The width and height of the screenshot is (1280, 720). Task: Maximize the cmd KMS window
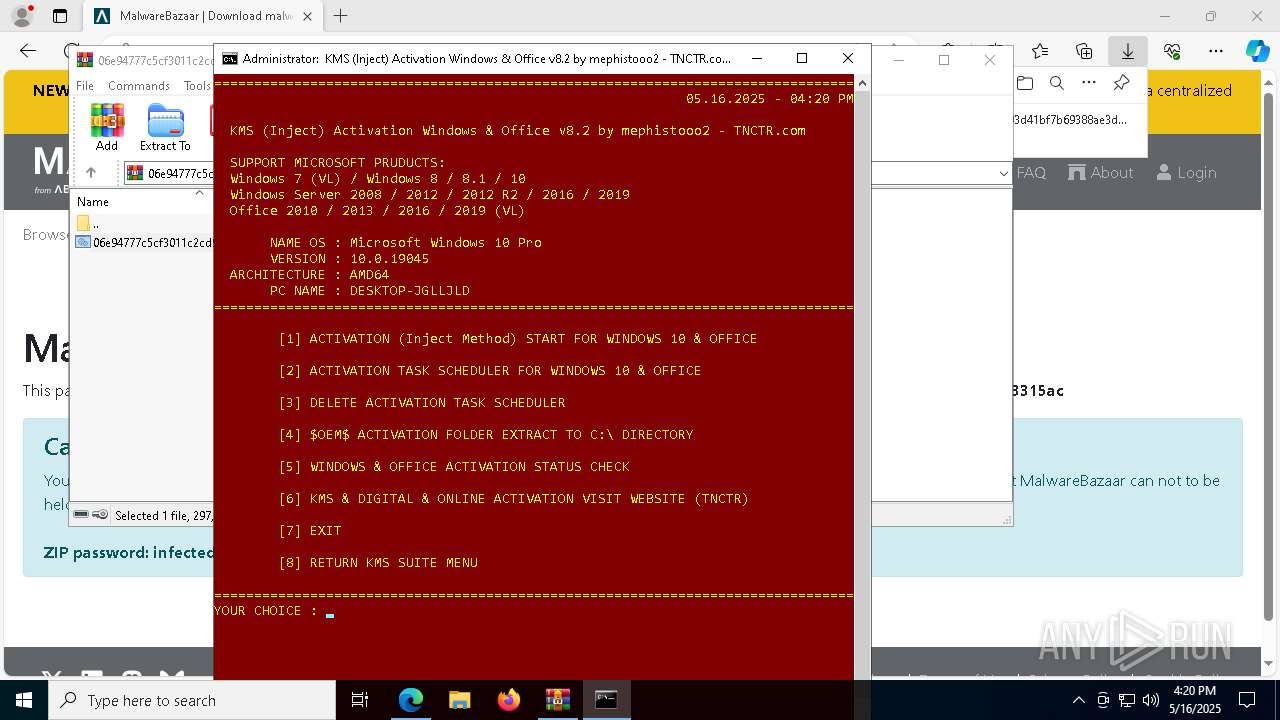[x=802, y=58]
